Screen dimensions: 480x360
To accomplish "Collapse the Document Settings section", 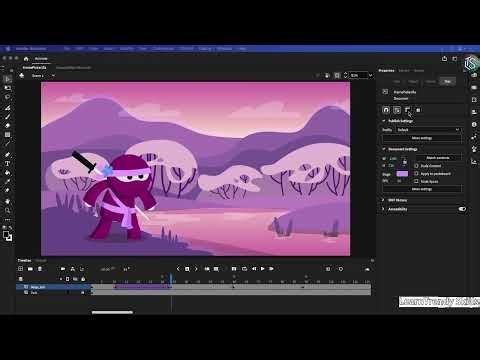I will (x=384, y=149).
